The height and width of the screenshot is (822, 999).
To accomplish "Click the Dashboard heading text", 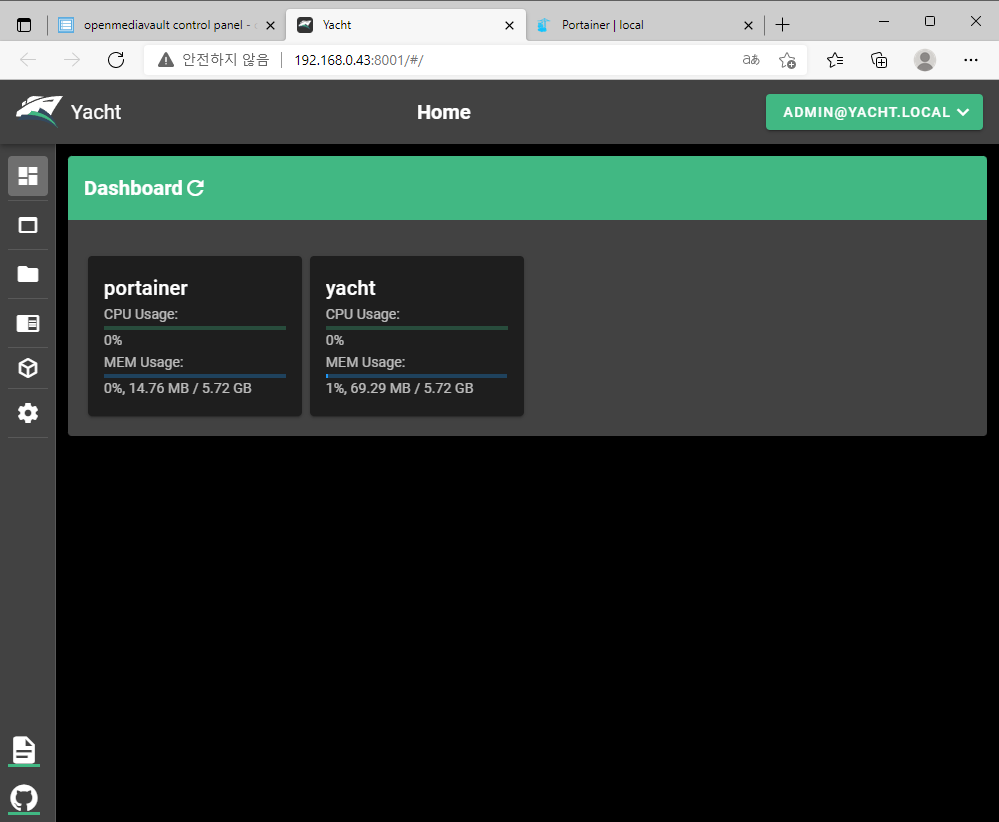I will [x=133, y=188].
